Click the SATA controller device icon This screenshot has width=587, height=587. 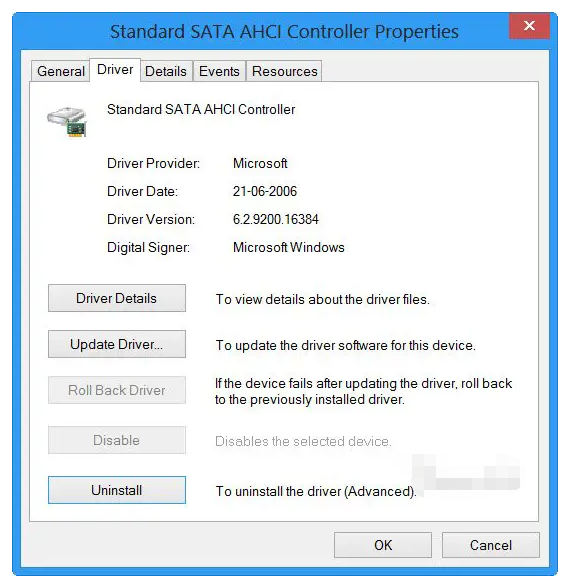(67, 122)
